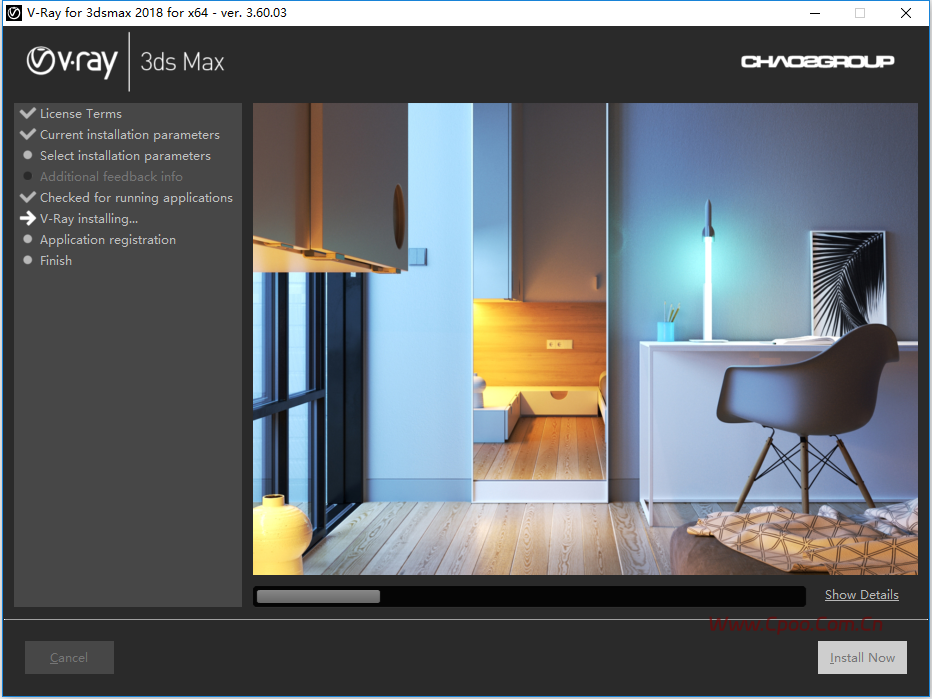
Task: Select the Application registration step
Action: (x=108, y=240)
